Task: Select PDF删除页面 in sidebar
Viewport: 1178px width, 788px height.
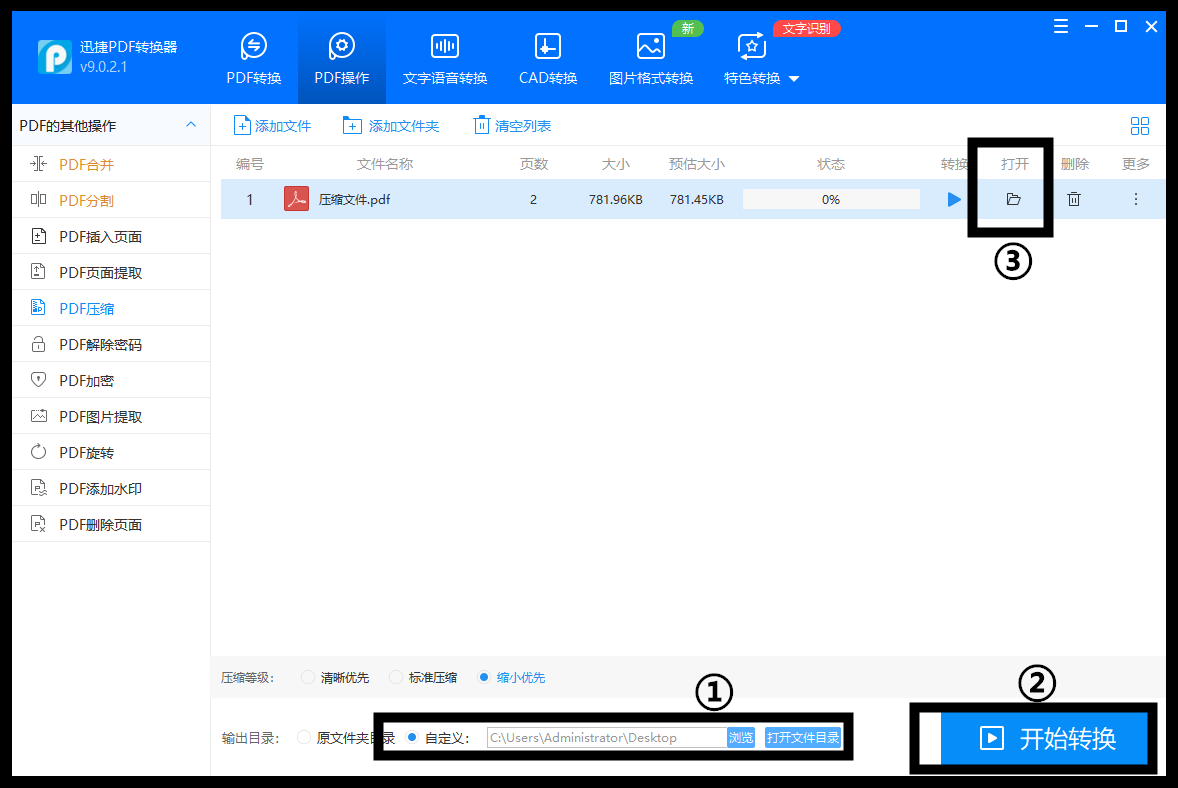Action: (111, 524)
